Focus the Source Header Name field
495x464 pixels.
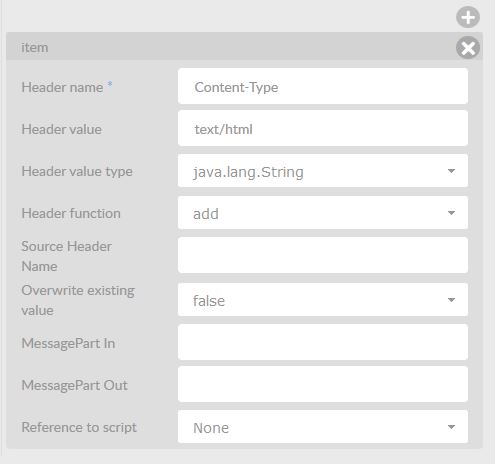coord(323,255)
